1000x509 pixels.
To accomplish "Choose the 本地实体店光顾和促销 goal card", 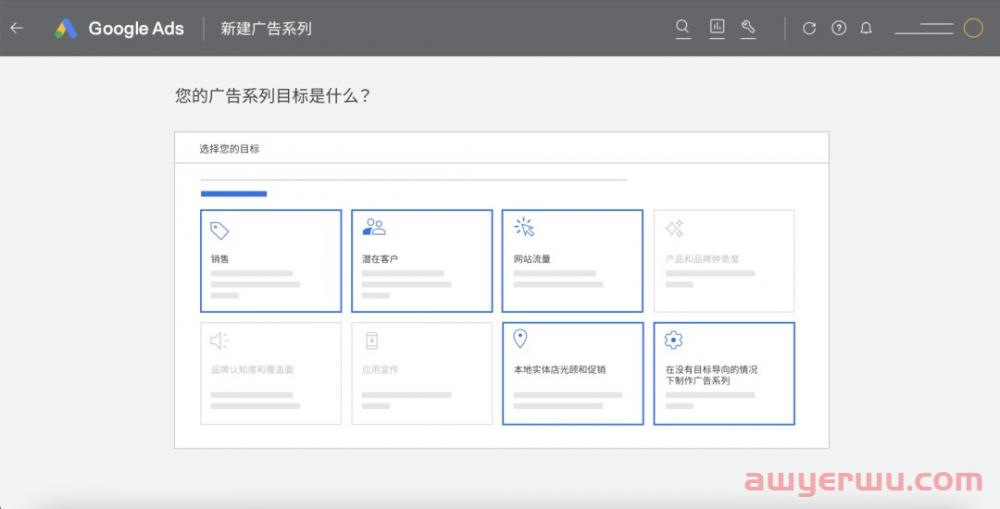I will [x=572, y=373].
